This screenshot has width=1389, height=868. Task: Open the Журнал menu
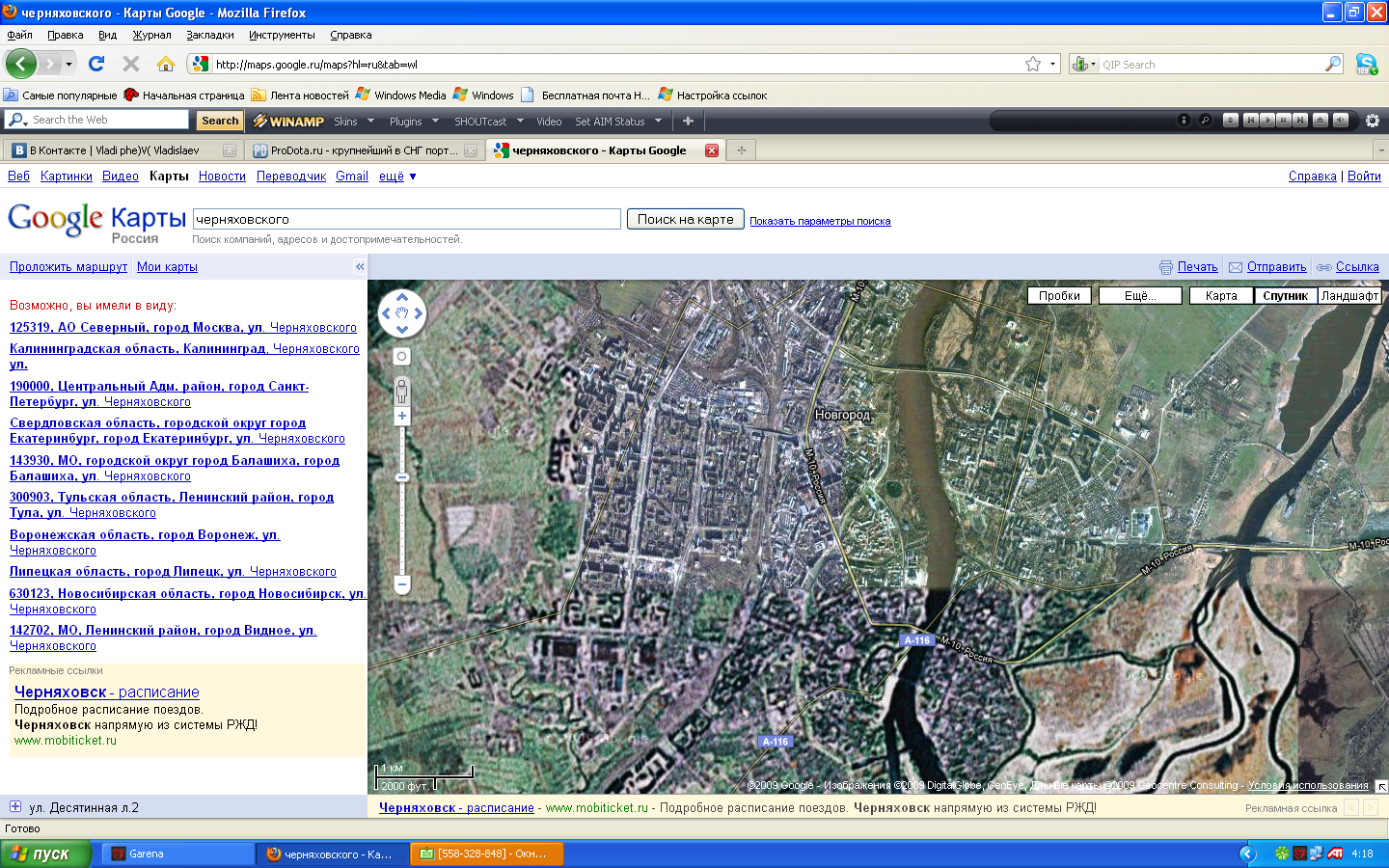click(x=151, y=35)
